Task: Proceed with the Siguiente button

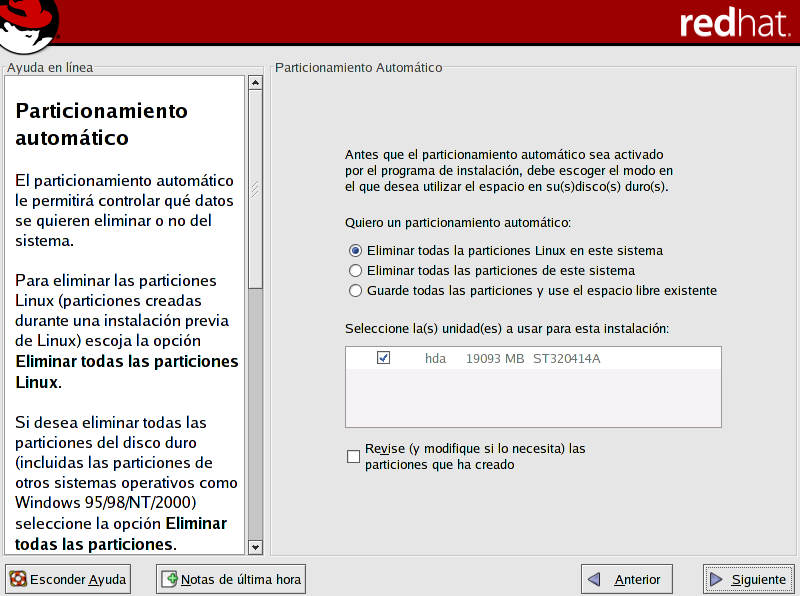Action: (748, 579)
